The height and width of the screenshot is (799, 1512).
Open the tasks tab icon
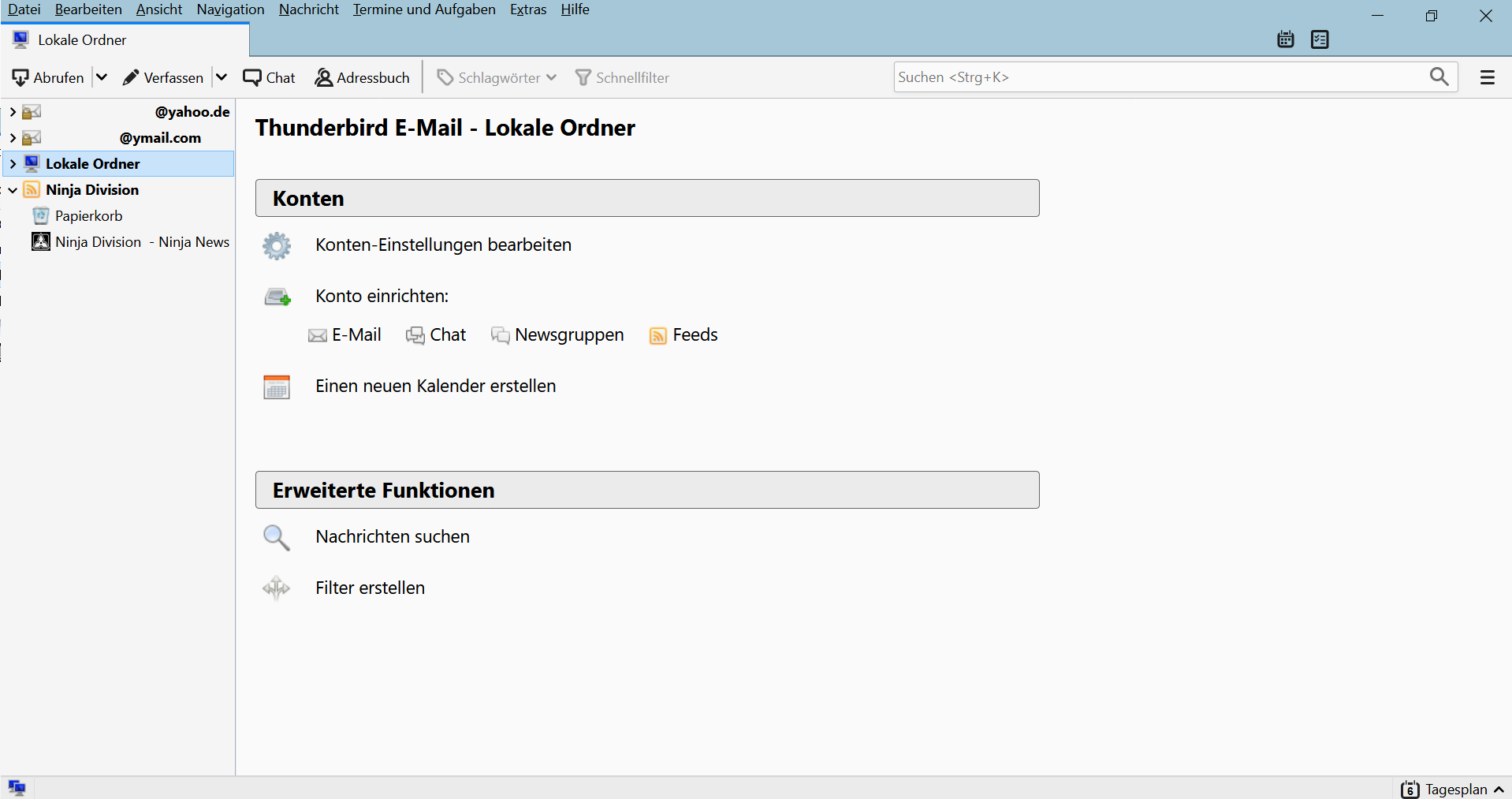1320,39
